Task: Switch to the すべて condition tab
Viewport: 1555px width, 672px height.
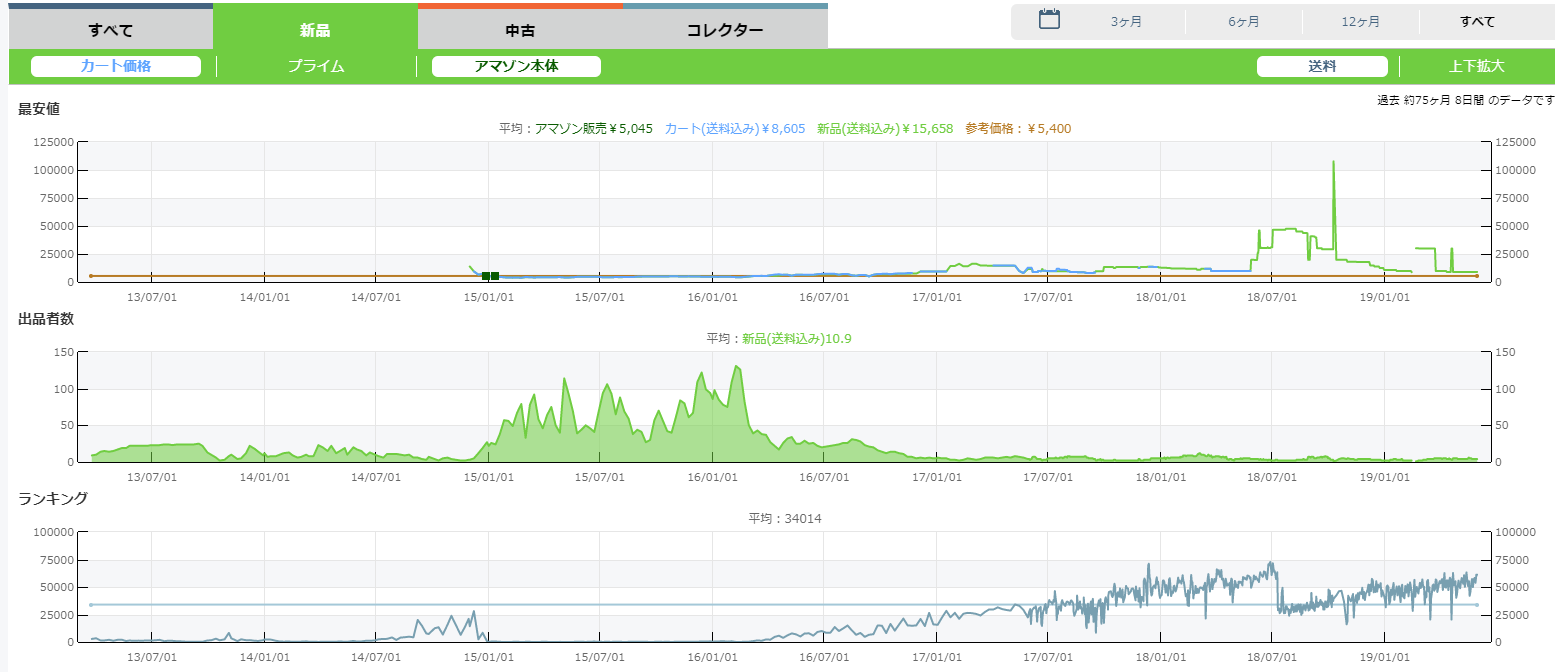Action: click(111, 30)
